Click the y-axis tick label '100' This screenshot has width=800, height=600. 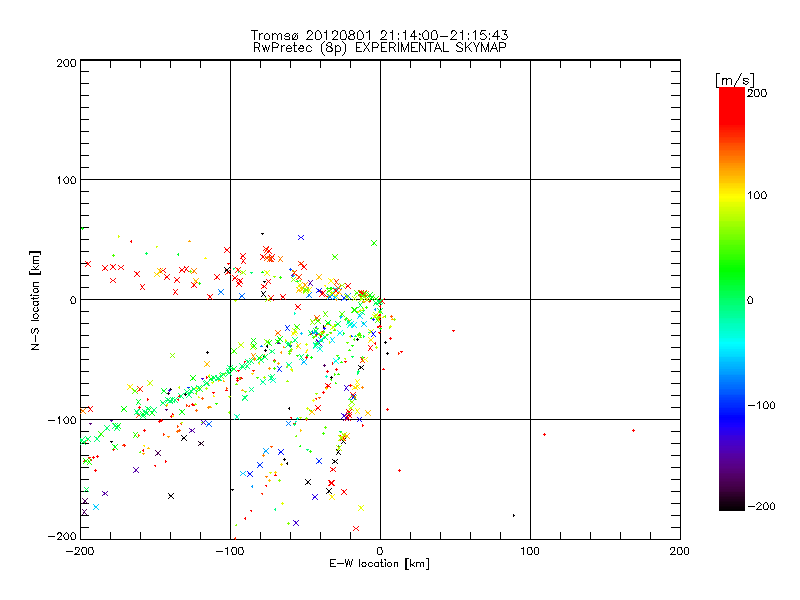tap(66, 180)
